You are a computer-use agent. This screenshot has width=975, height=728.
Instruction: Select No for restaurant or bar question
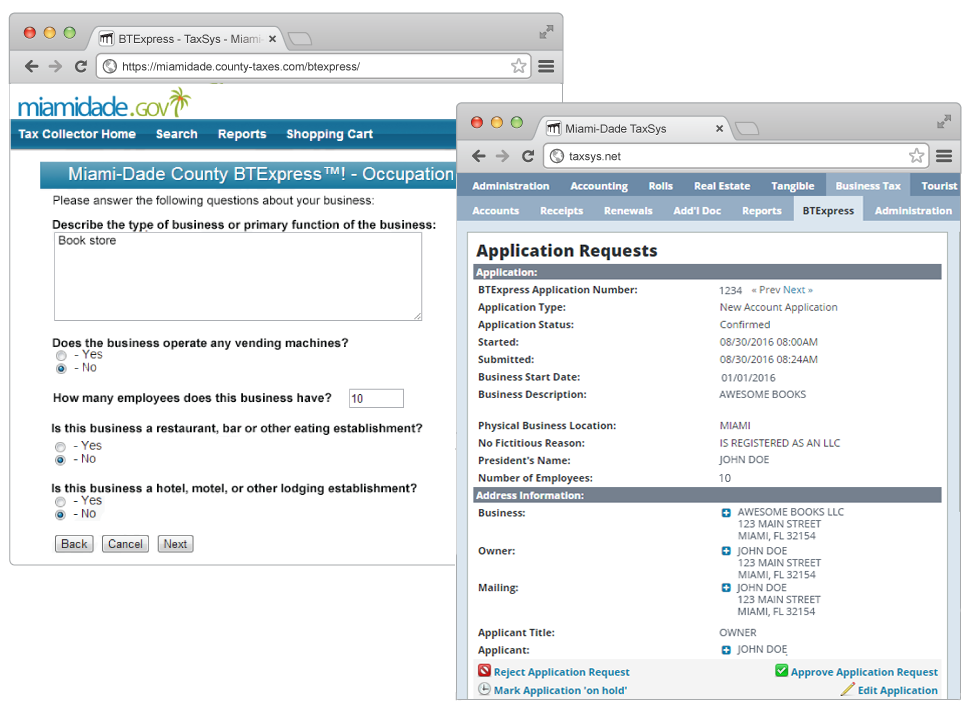coord(60,460)
